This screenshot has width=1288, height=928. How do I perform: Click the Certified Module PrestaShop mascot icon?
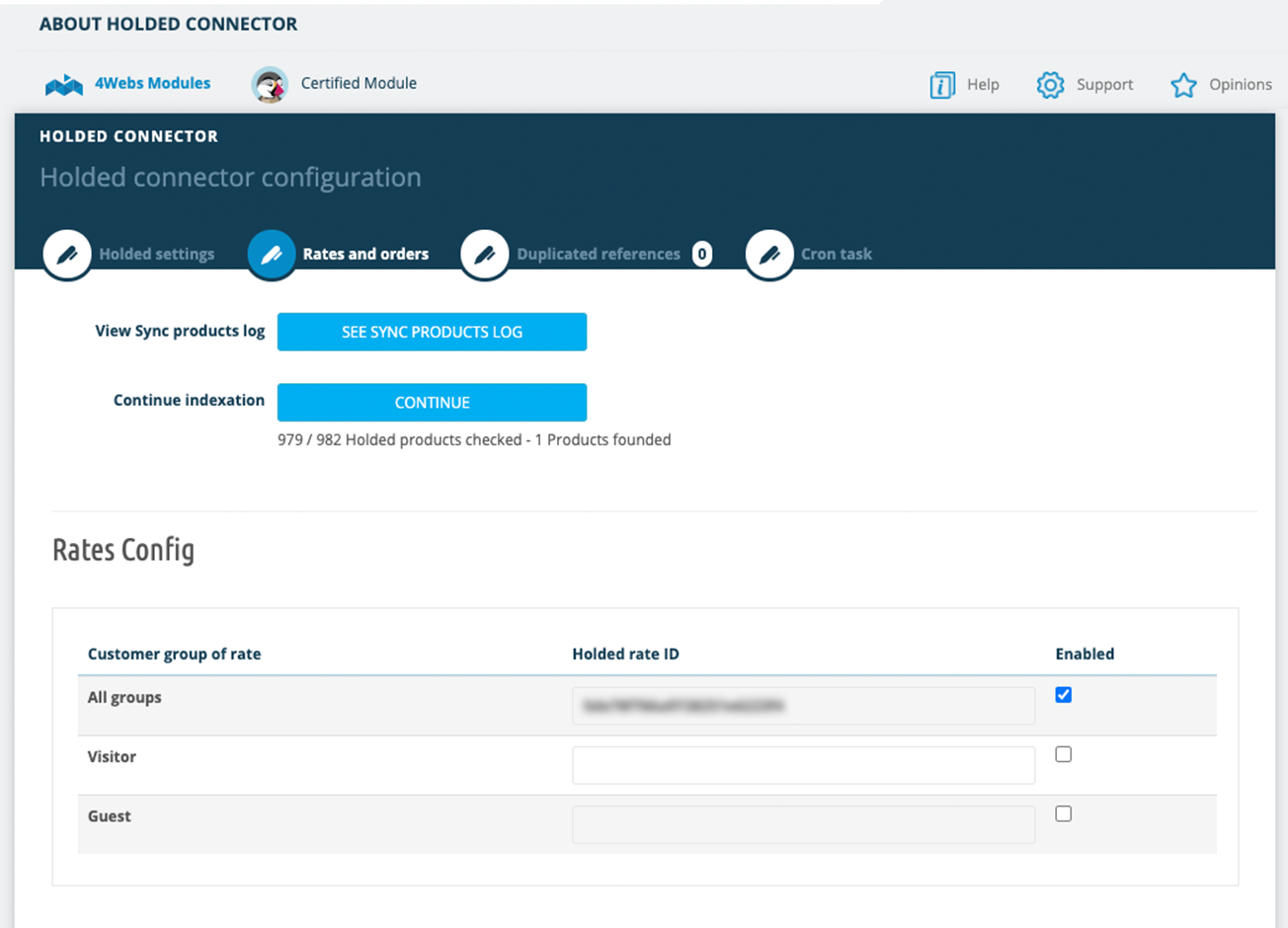(270, 85)
